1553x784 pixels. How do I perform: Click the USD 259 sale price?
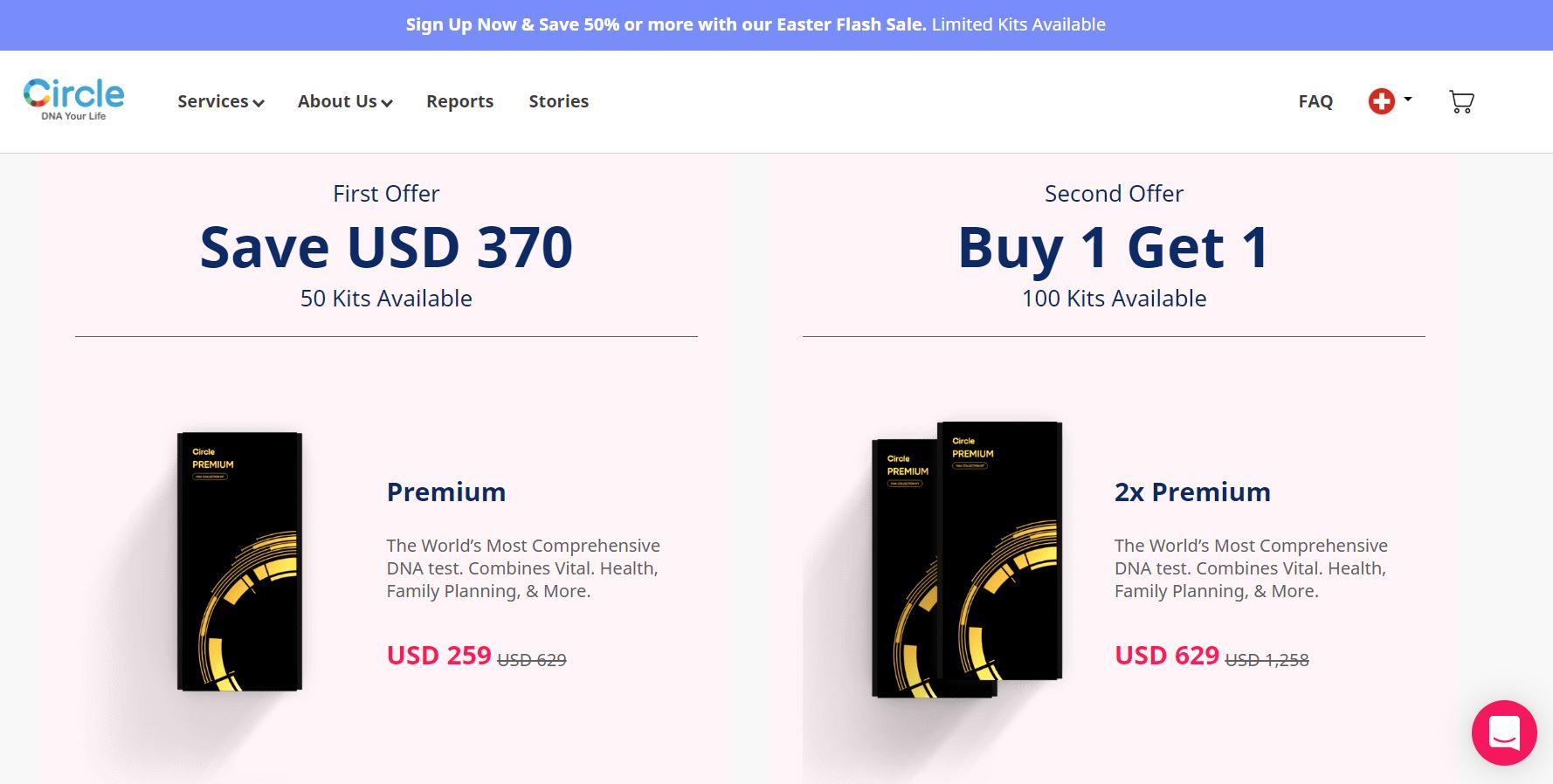[x=439, y=656]
